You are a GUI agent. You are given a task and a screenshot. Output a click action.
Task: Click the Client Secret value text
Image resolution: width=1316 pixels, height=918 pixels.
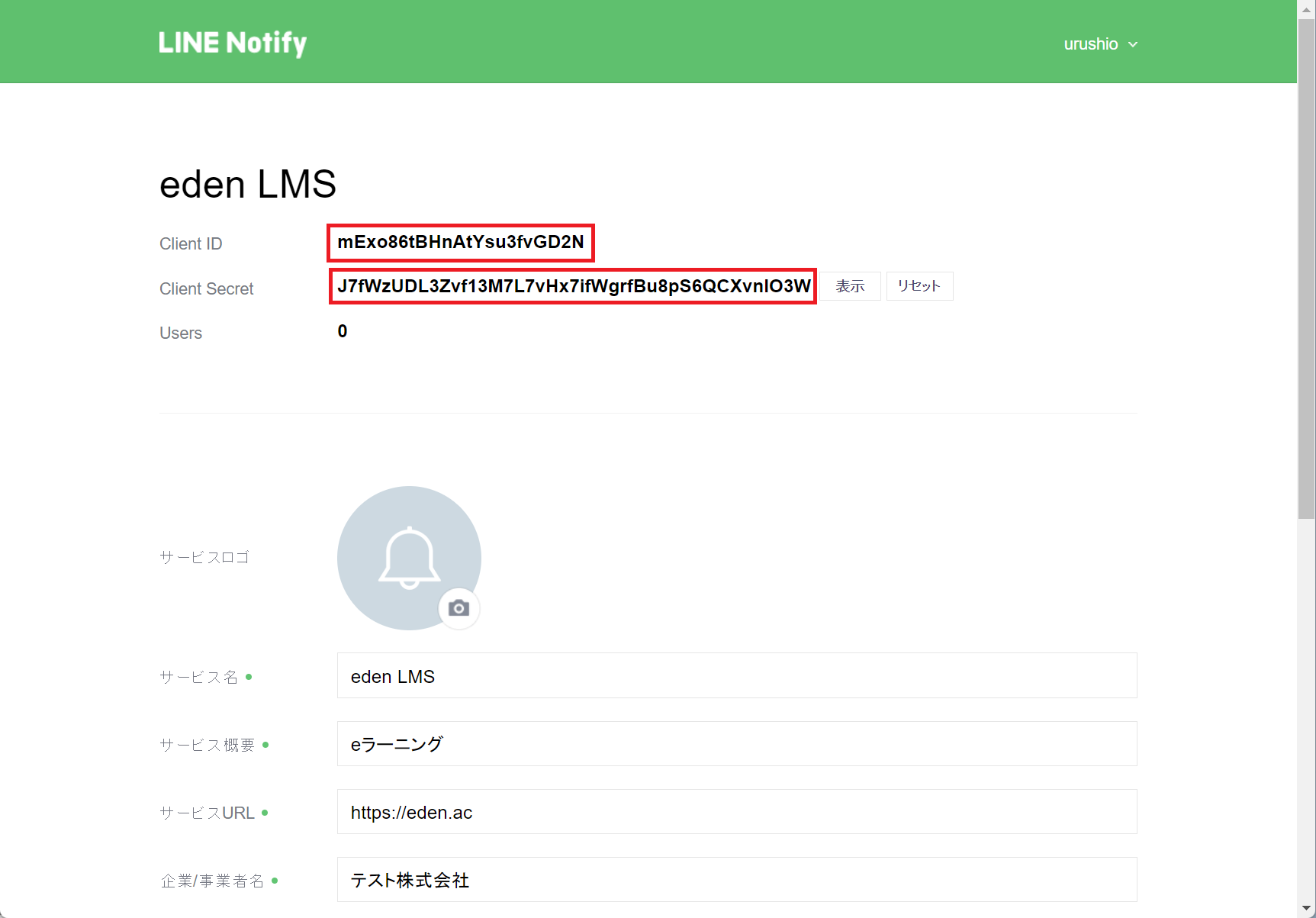click(x=574, y=286)
